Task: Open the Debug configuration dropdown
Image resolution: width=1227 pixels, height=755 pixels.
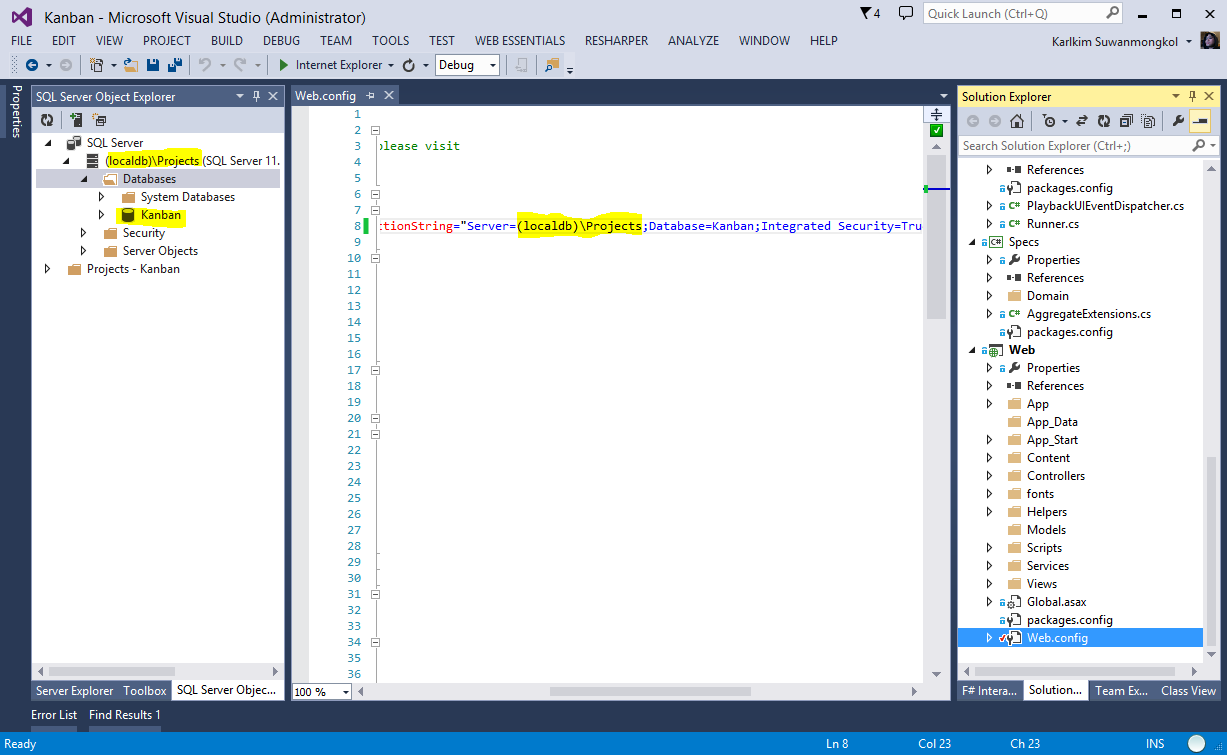Action: (x=467, y=65)
